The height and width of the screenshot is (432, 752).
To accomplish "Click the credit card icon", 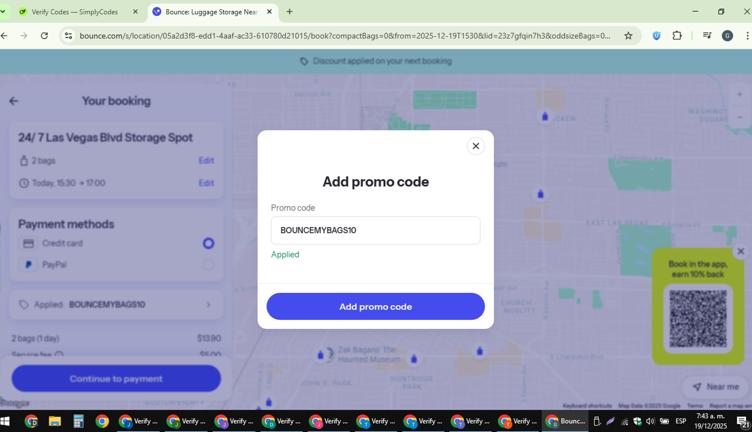I will [28, 244].
